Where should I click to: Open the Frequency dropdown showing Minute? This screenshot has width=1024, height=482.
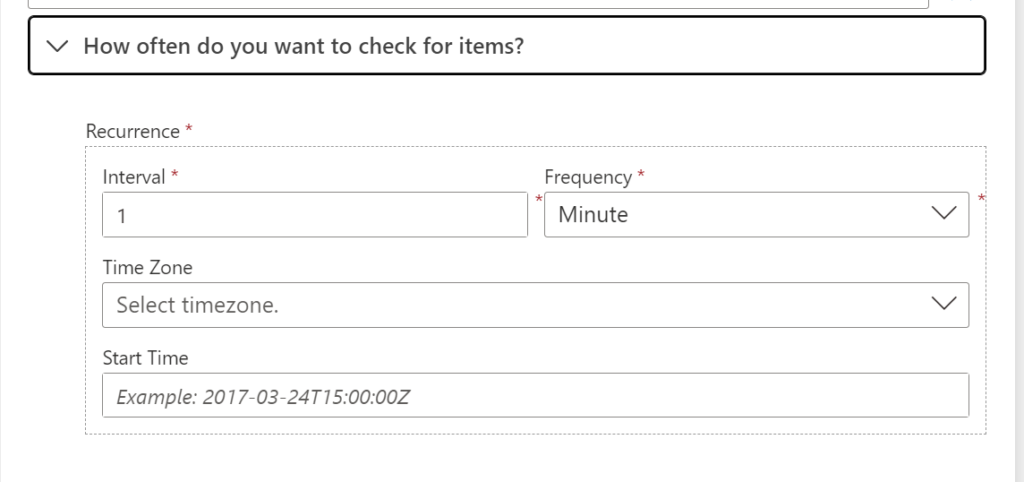[740, 214]
